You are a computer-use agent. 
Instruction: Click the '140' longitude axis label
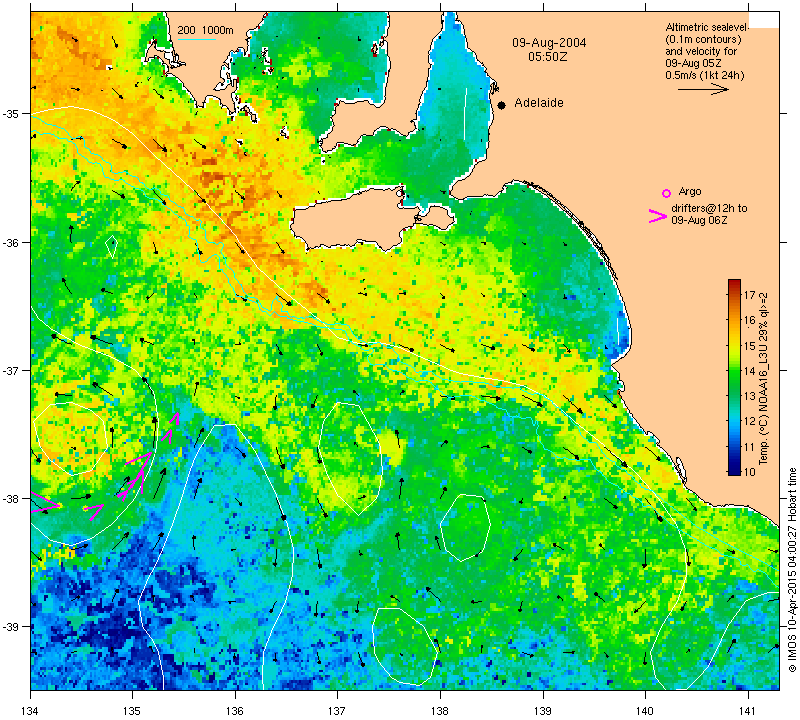click(645, 710)
